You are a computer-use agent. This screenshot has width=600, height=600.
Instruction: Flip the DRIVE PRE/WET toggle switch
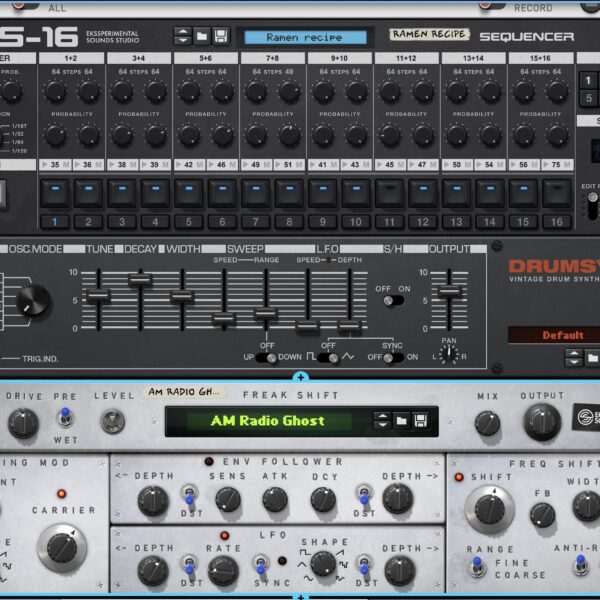click(x=65, y=418)
